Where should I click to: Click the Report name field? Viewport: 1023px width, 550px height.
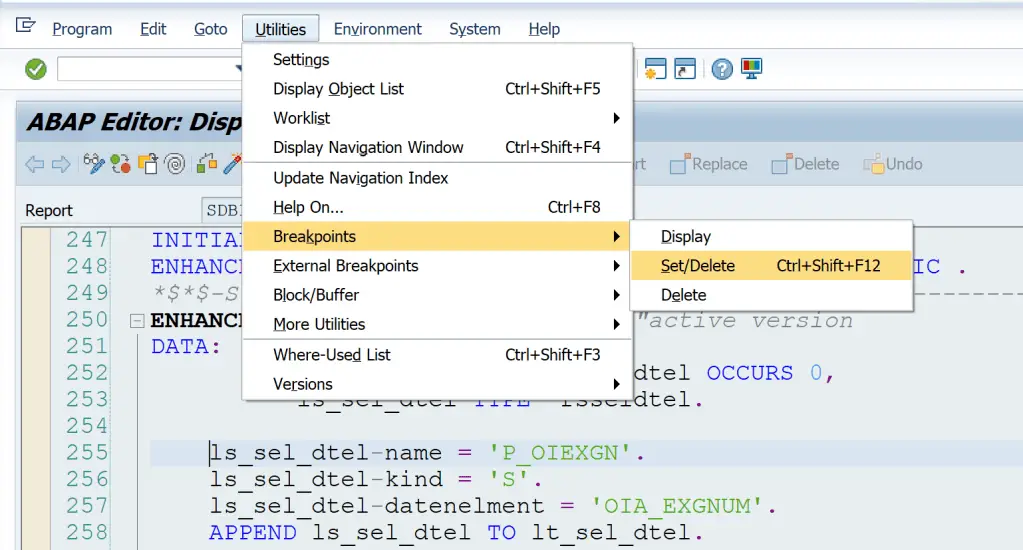[x=222, y=210]
